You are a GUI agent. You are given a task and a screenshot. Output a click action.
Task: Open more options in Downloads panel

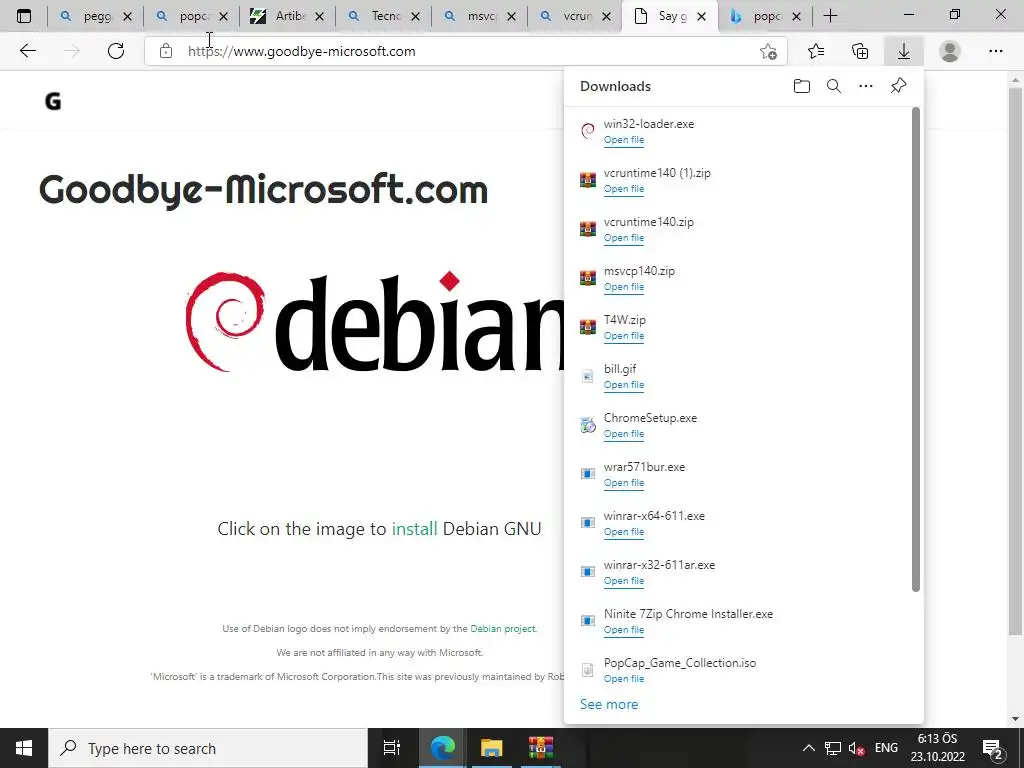click(x=865, y=86)
